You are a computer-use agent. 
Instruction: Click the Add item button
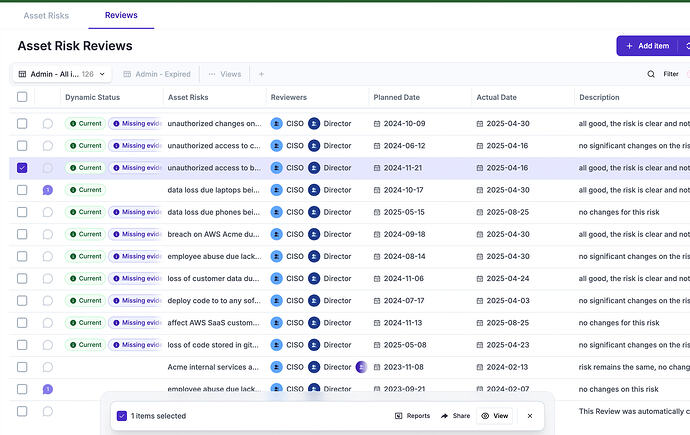click(647, 46)
